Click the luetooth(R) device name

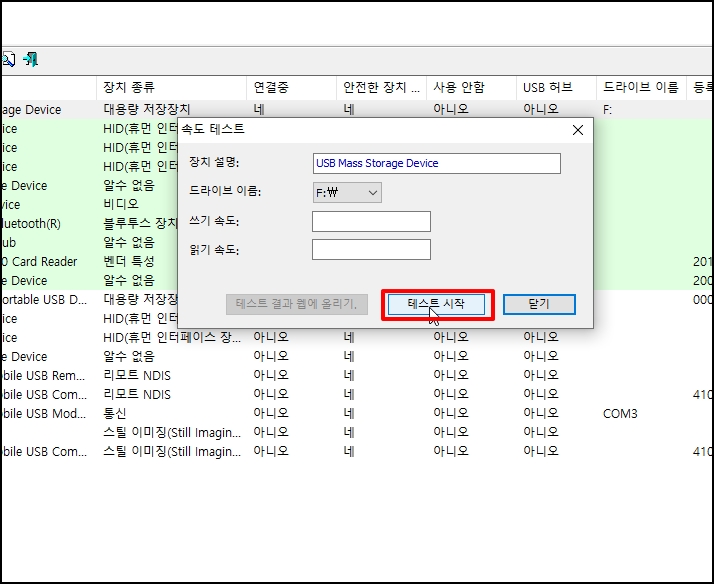point(31,223)
